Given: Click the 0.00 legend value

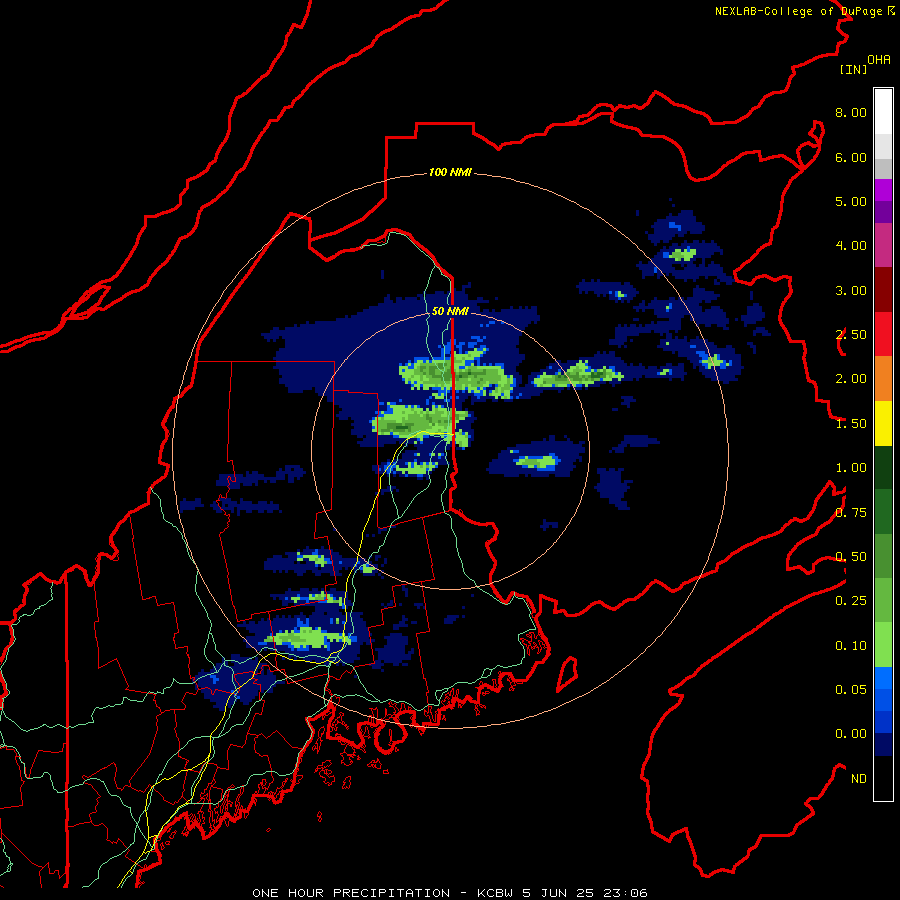Looking at the screenshot, I should [851, 734].
